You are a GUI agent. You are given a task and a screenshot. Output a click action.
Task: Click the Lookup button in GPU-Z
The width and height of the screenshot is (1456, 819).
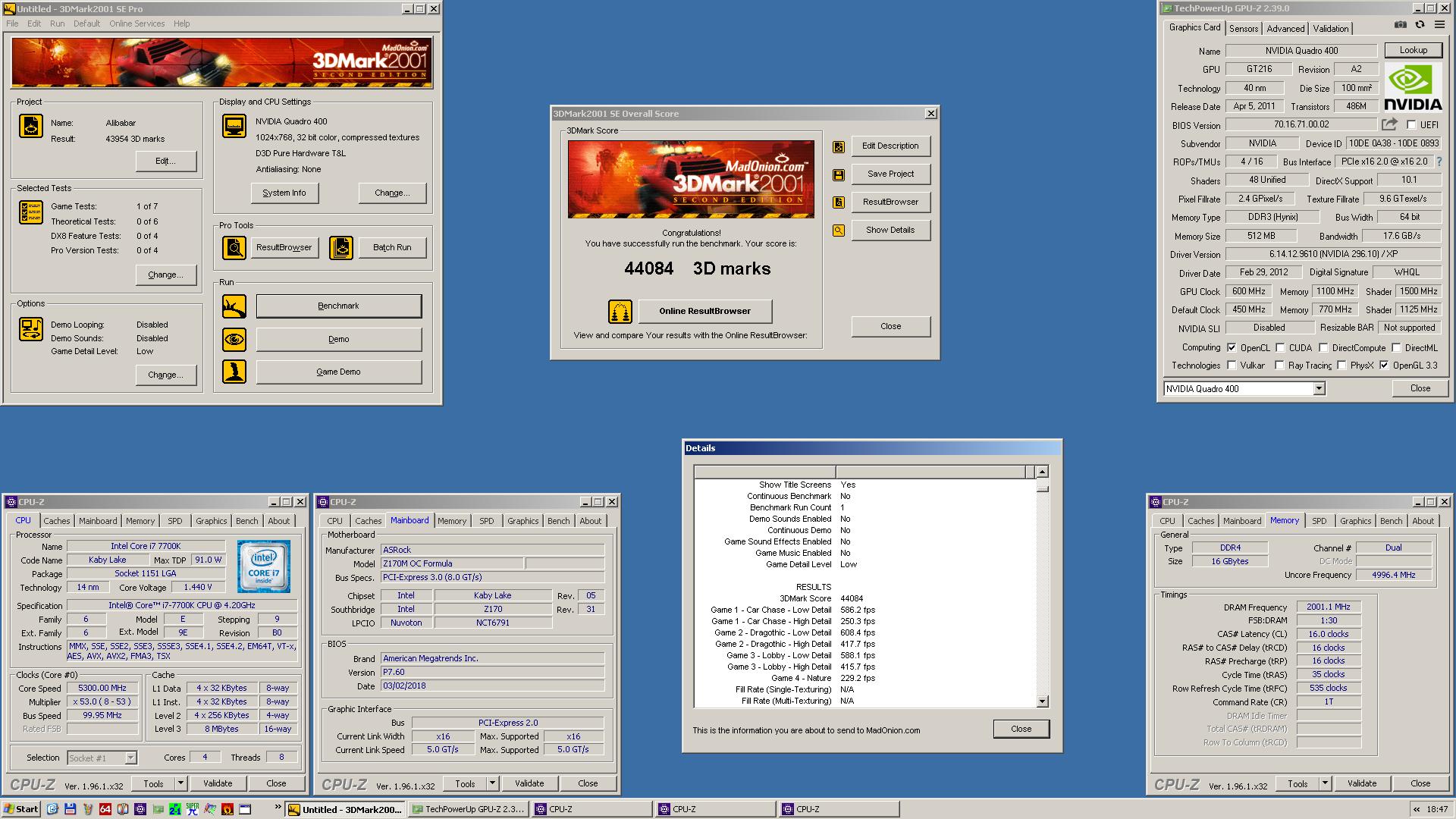1413,50
